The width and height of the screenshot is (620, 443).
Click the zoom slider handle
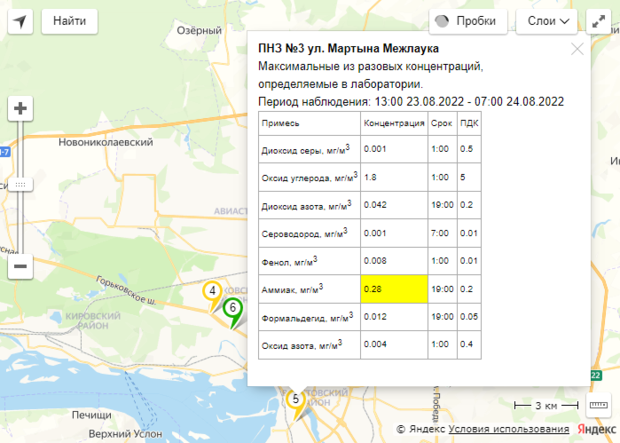tap(20, 185)
